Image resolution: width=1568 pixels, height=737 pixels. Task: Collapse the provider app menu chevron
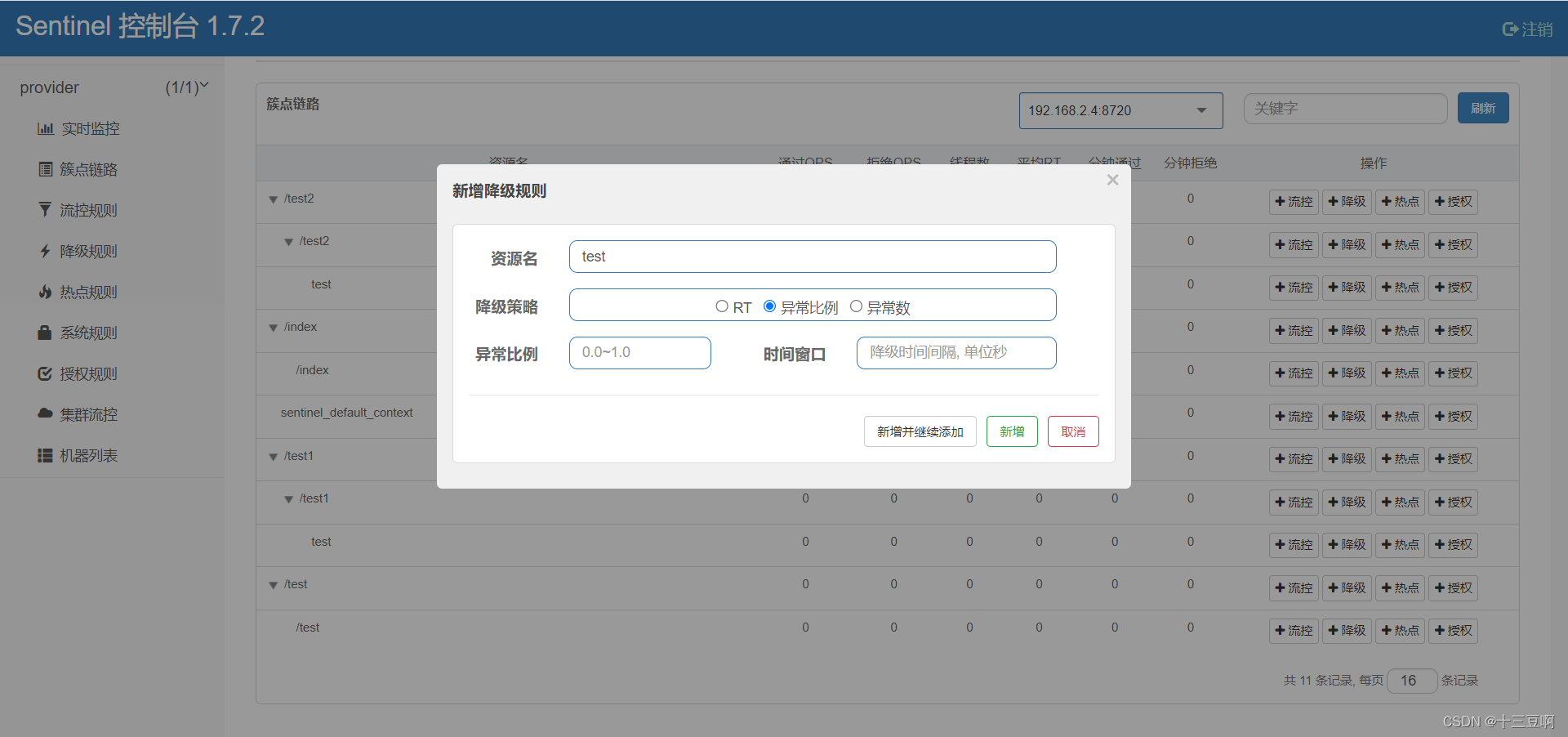pyautogui.click(x=204, y=86)
